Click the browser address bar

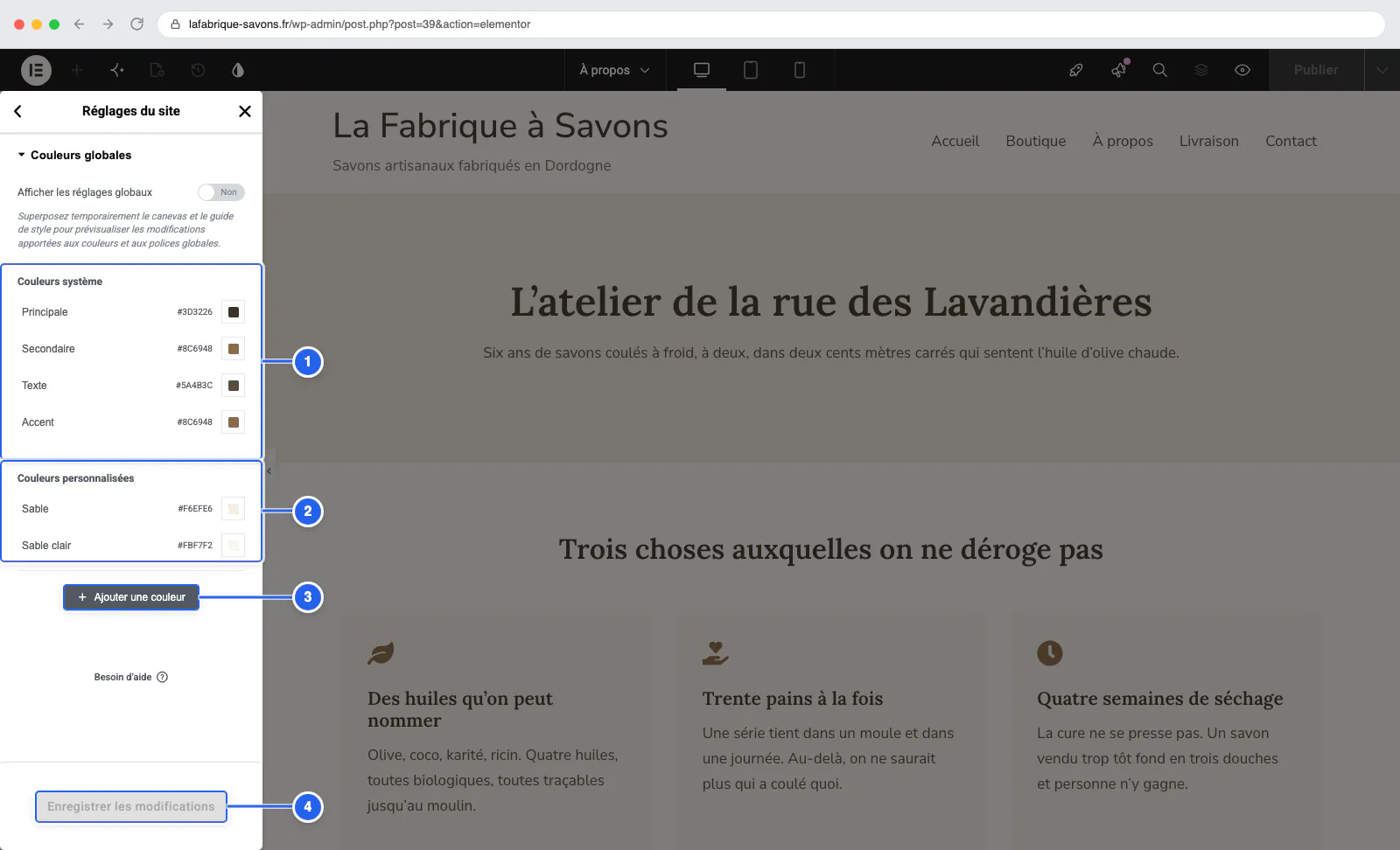pos(770,24)
